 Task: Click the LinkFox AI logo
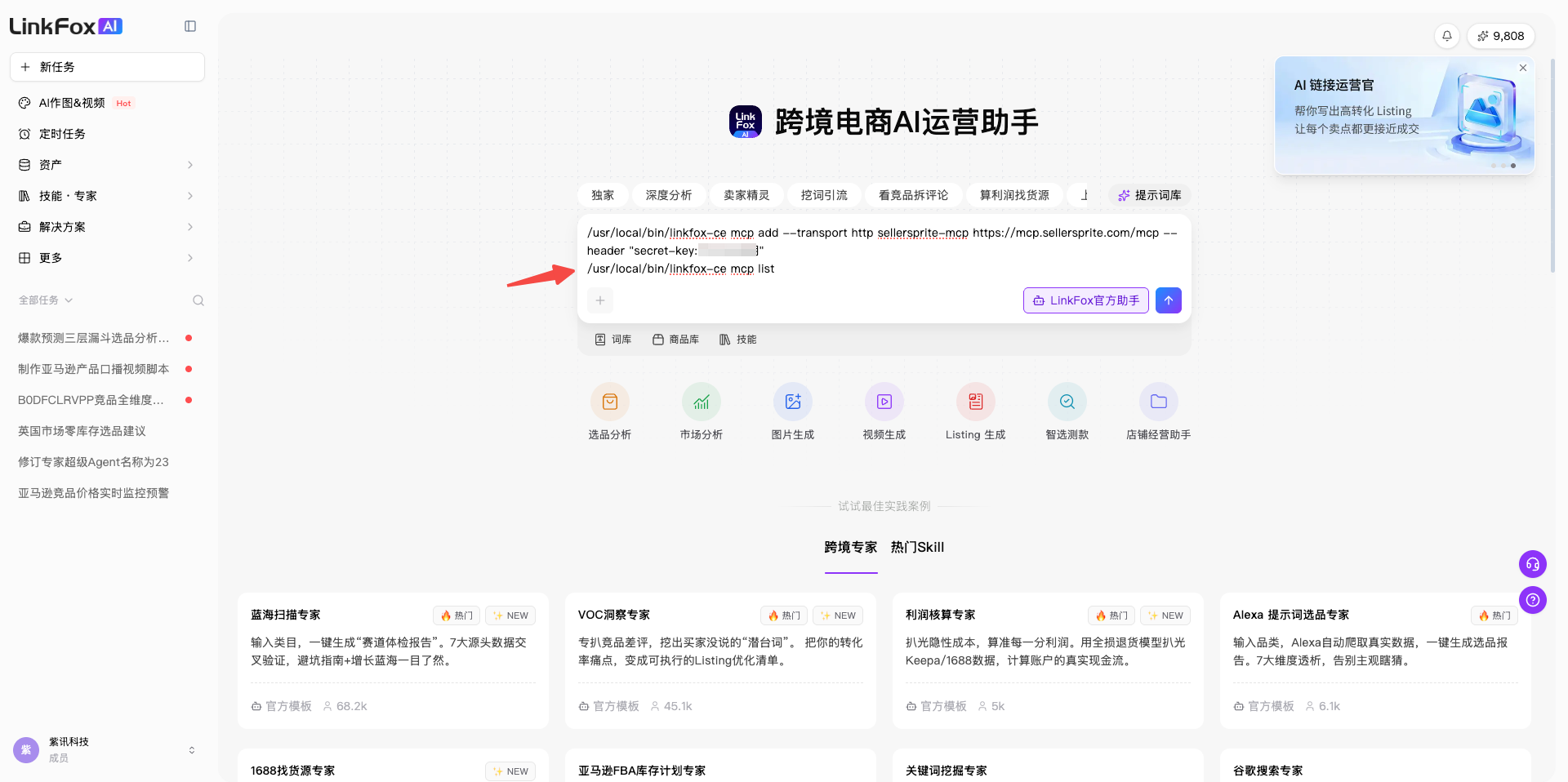[x=66, y=26]
